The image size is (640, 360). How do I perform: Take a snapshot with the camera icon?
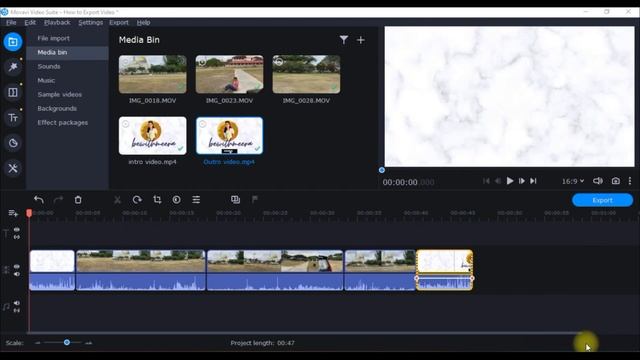click(616, 181)
